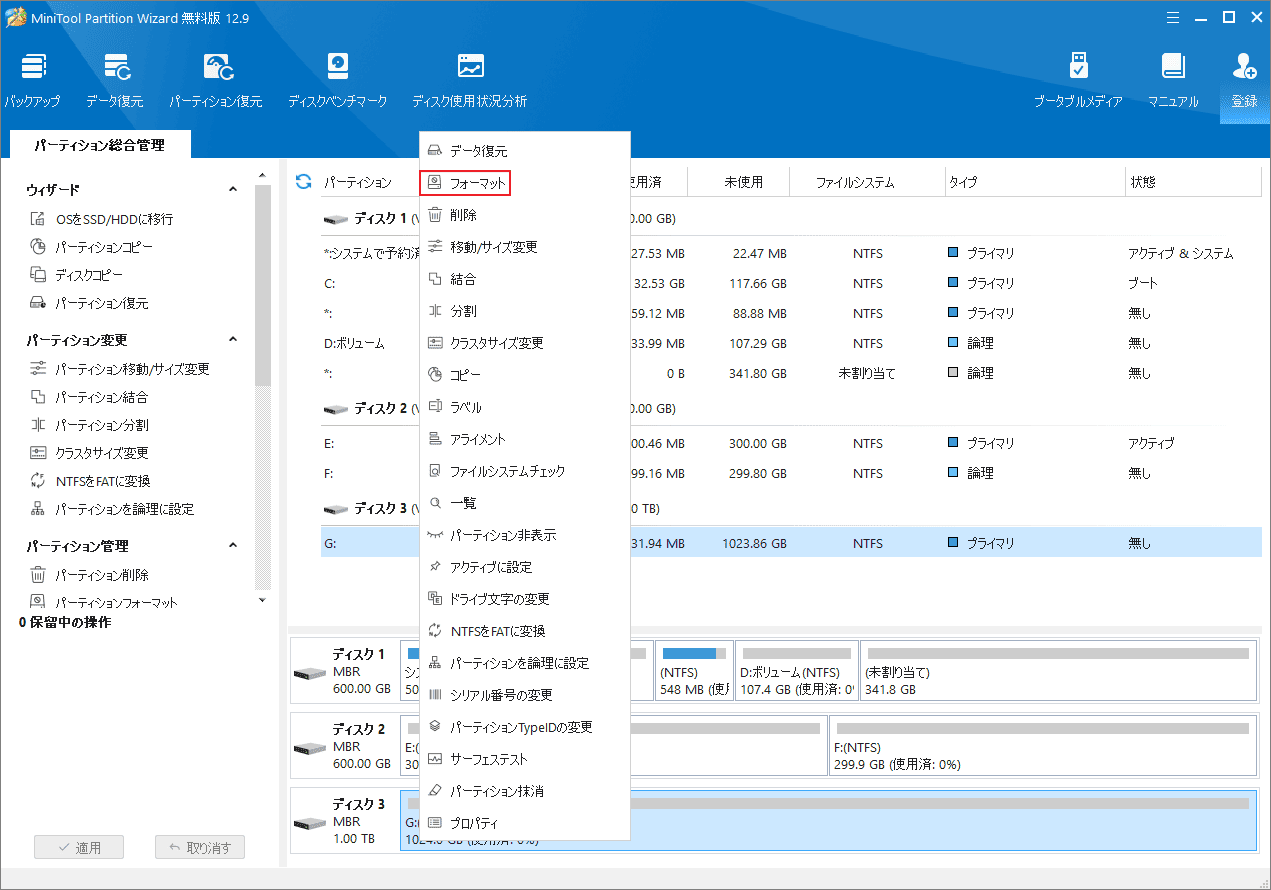Refresh the partition list
The image size is (1271, 890).
coord(304,182)
